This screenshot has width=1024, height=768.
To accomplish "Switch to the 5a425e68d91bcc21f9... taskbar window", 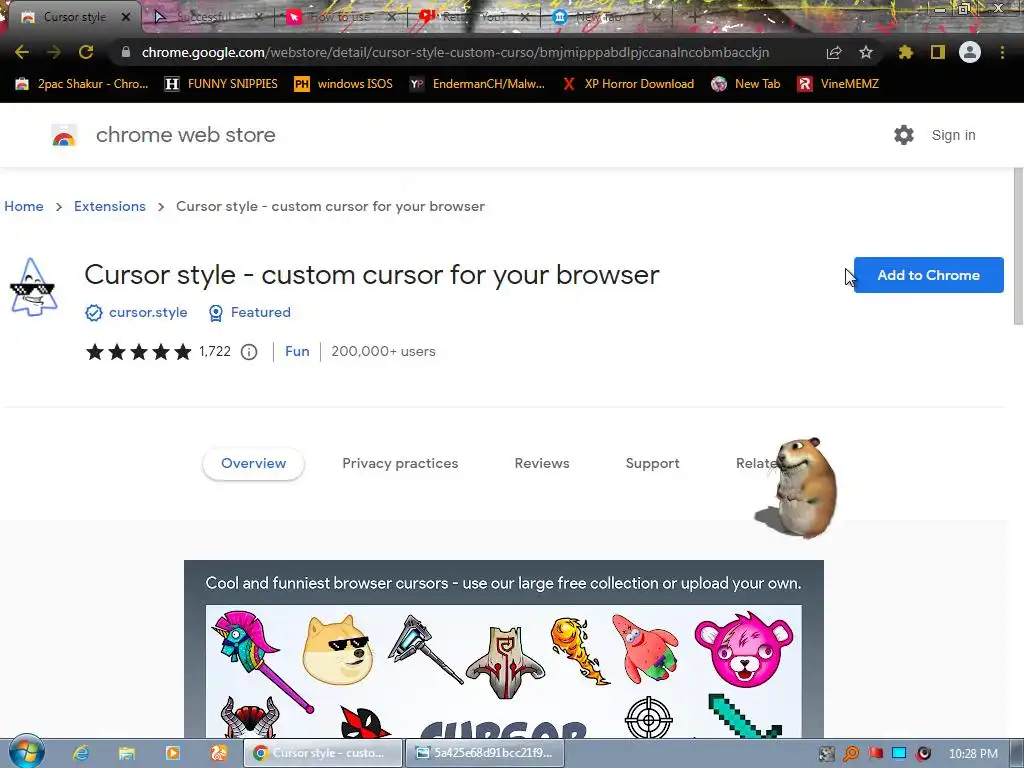I will pyautogui.click(x=485, y=753).
